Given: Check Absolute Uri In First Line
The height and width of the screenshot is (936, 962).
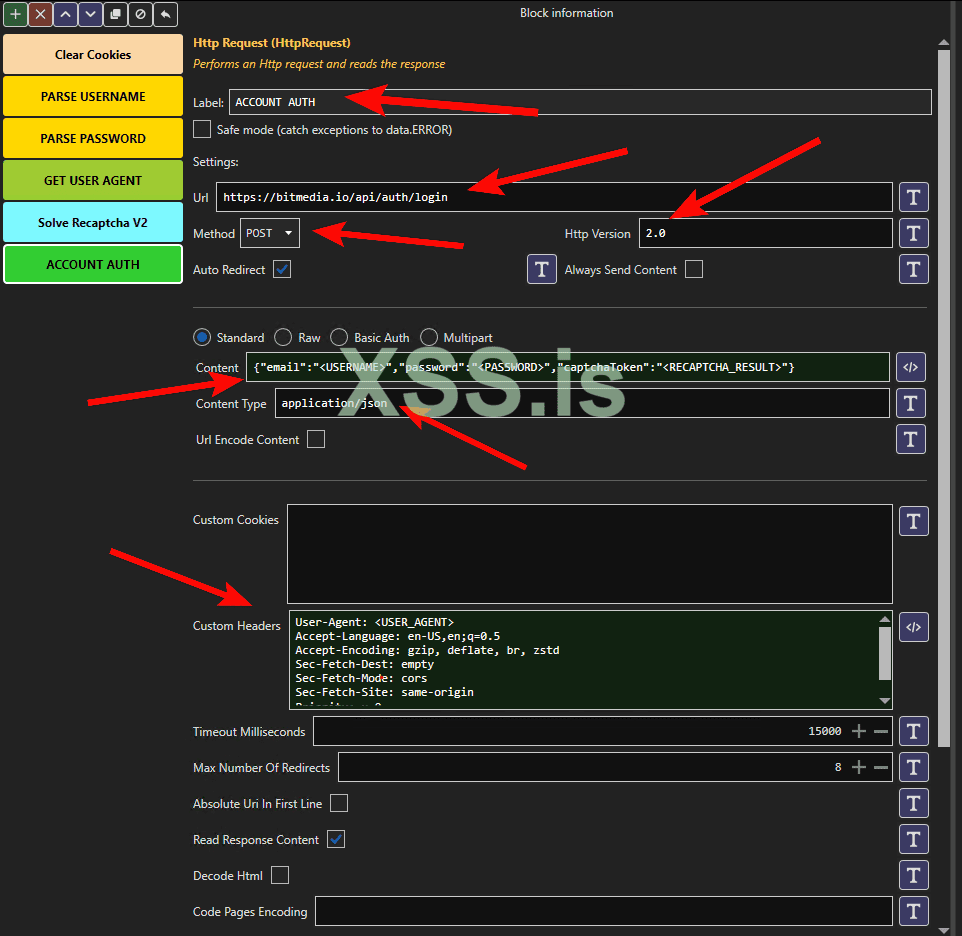Looking at the screenshot, I should (339, 804).
